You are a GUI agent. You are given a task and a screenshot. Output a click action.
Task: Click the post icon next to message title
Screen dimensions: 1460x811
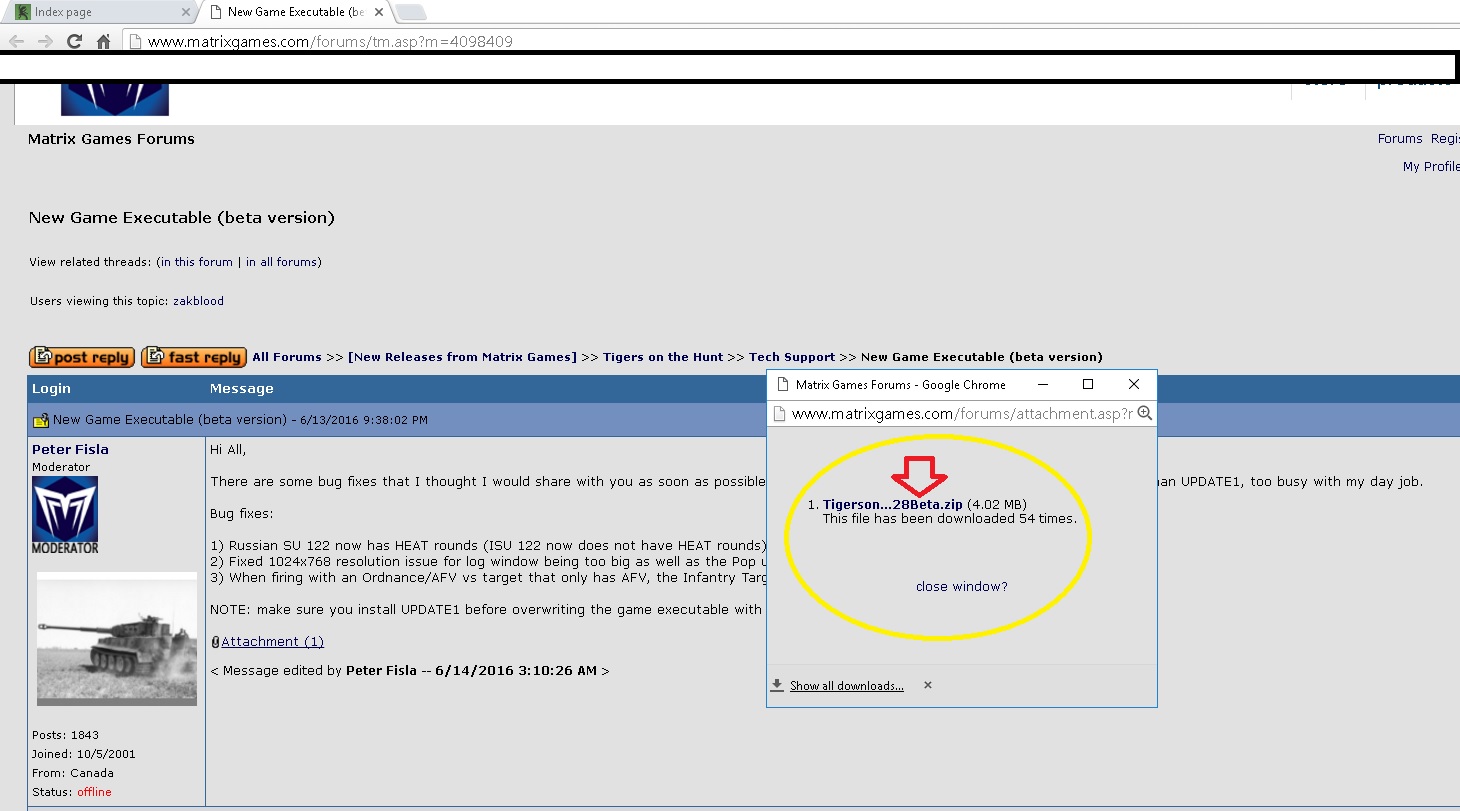click(x=41, y=421)
